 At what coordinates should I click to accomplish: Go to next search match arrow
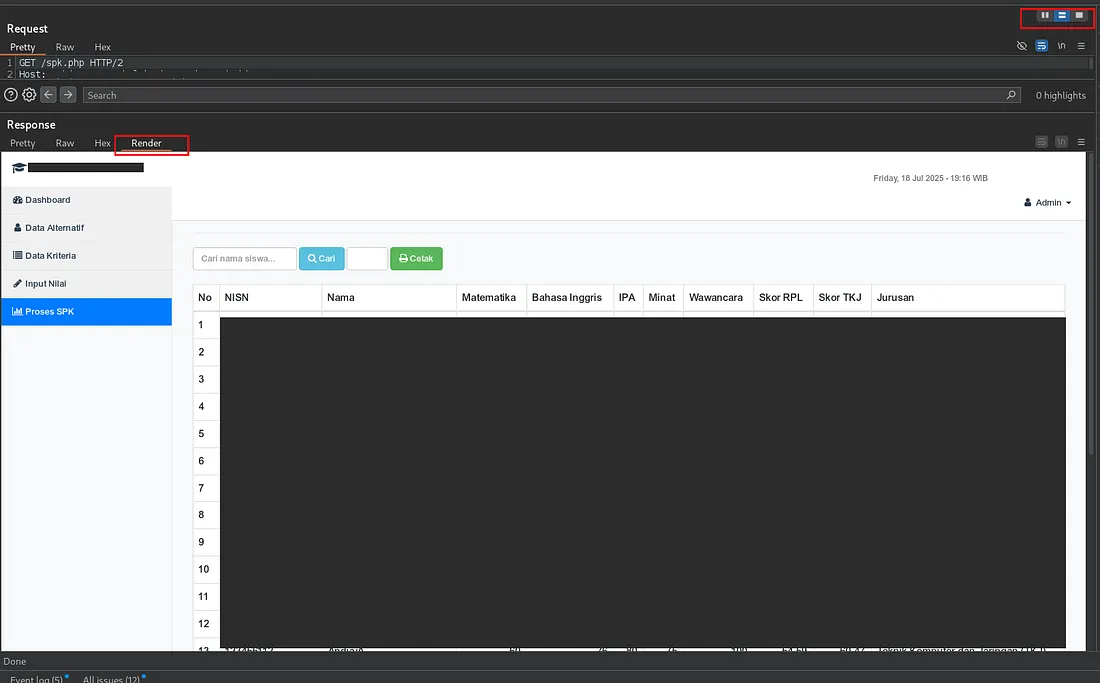click(x=68, y=95)
